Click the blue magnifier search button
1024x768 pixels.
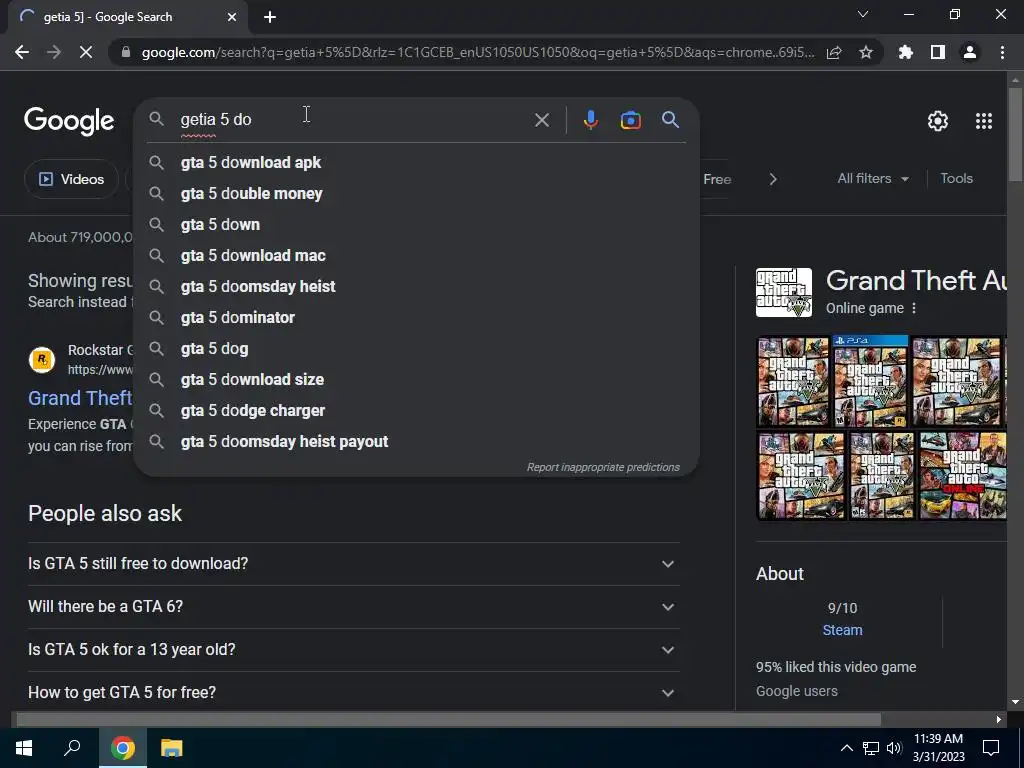click(x=670, y=120)
